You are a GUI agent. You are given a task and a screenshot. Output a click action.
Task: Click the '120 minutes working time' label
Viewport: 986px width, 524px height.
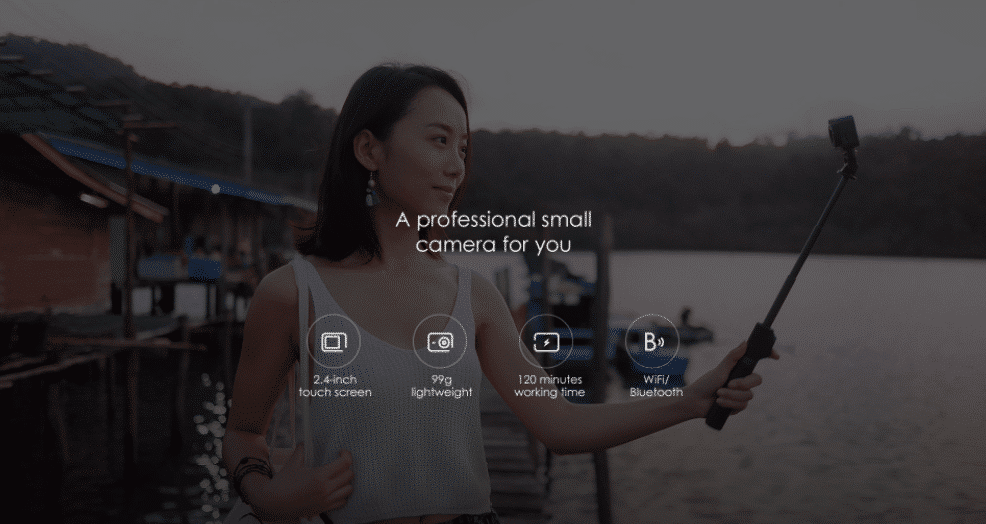click(x=550, y=386)
